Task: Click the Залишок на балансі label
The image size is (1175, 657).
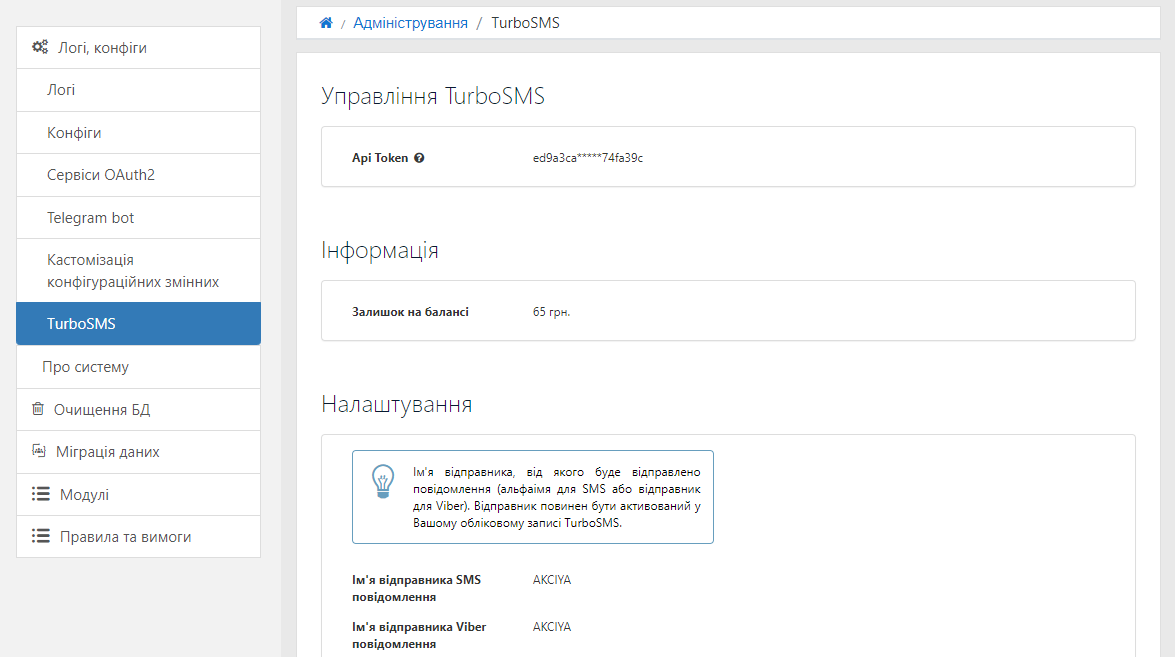Action: [x=411, y=312]
